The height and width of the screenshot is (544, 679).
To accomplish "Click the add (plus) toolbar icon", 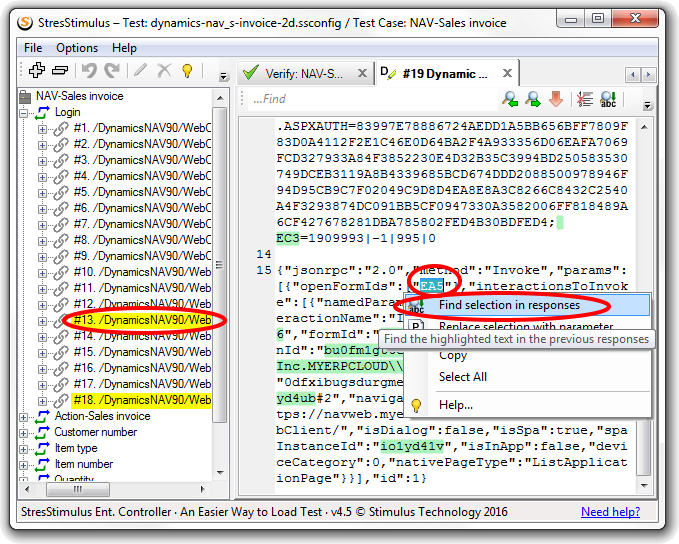I will 37,70.
